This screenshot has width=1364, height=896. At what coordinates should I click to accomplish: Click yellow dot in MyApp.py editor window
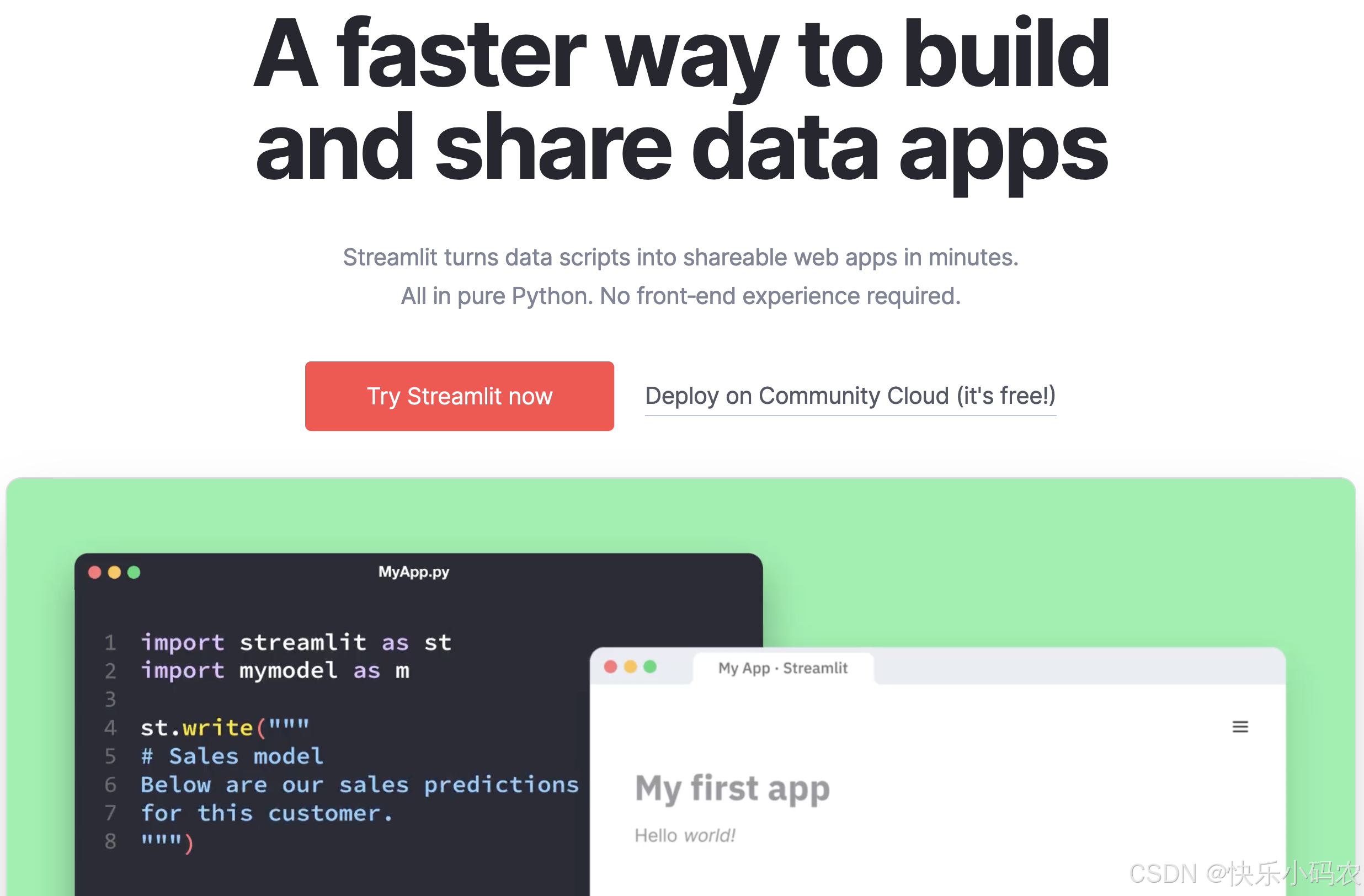pos(115,572)
